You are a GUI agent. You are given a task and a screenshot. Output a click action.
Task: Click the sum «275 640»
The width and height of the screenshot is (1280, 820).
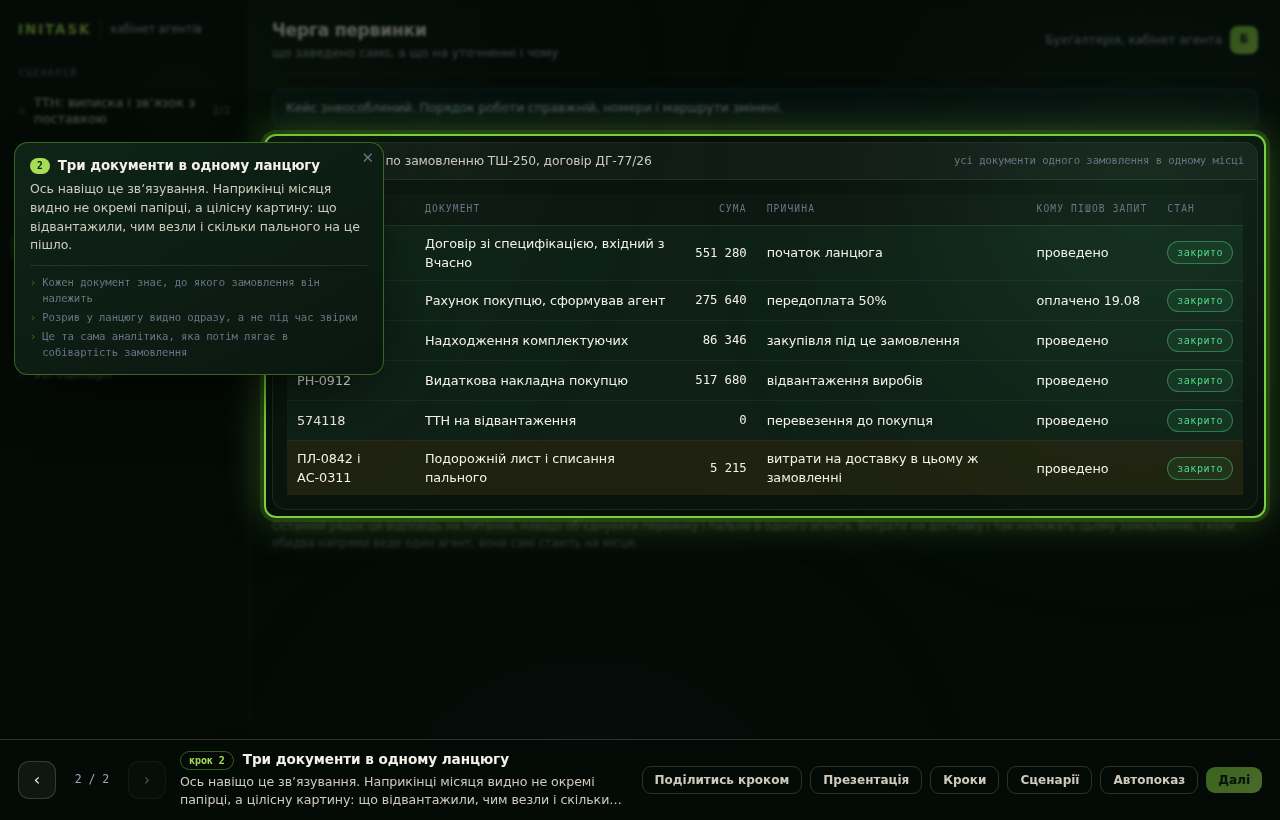pos(721,301)
